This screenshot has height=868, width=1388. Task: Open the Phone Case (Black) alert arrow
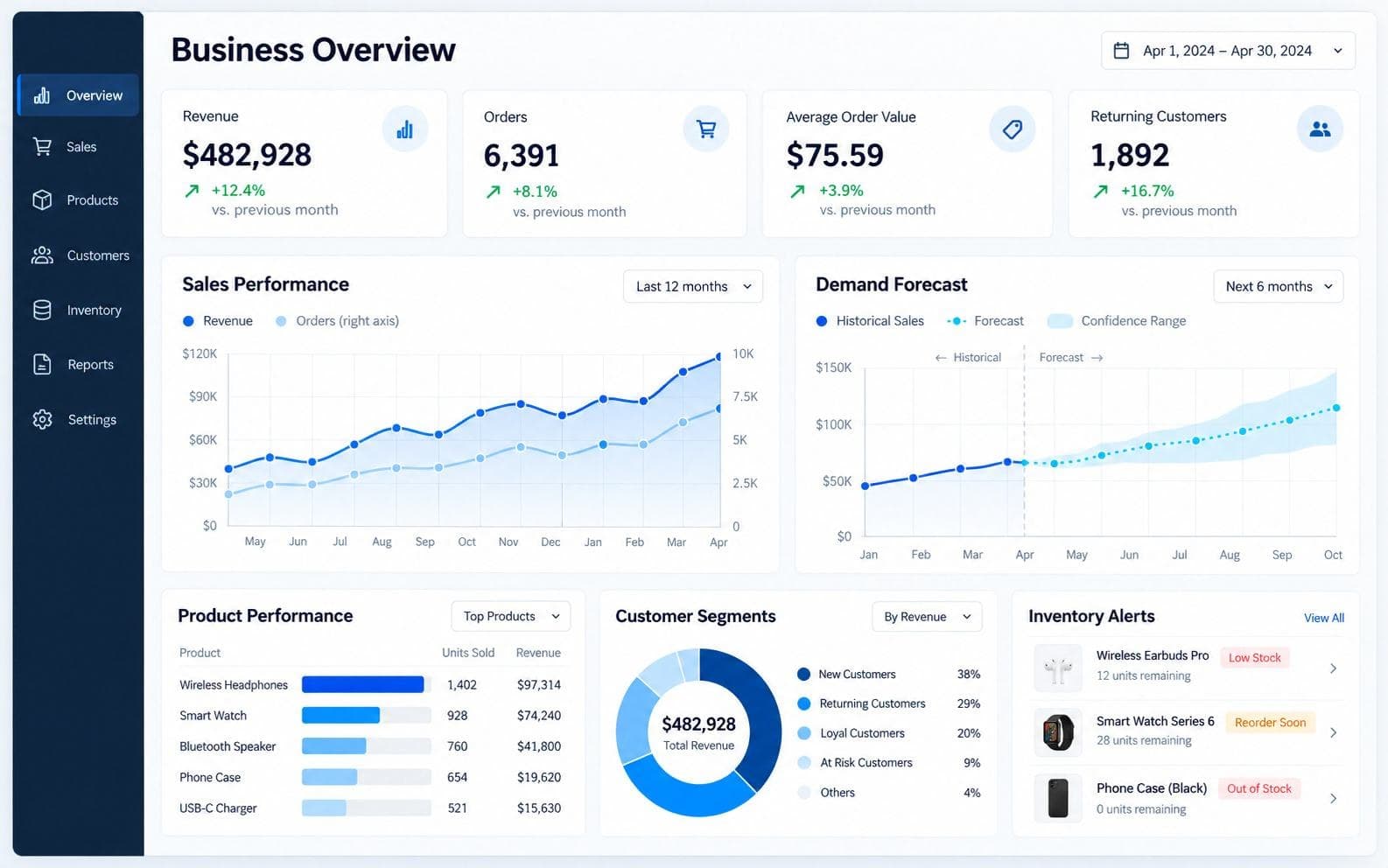pos(1333,798)
